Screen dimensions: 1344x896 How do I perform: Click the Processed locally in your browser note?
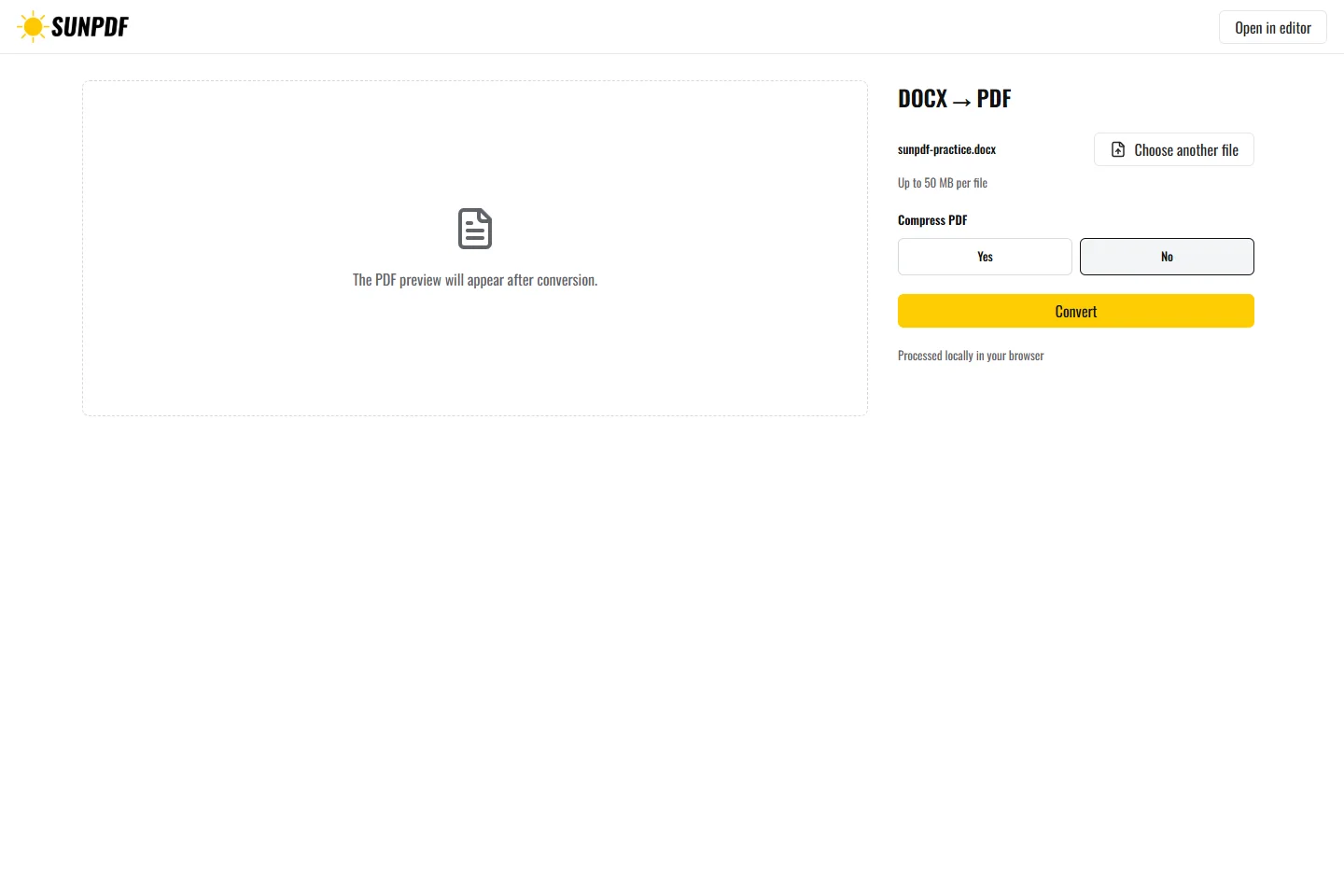(971, 356)
